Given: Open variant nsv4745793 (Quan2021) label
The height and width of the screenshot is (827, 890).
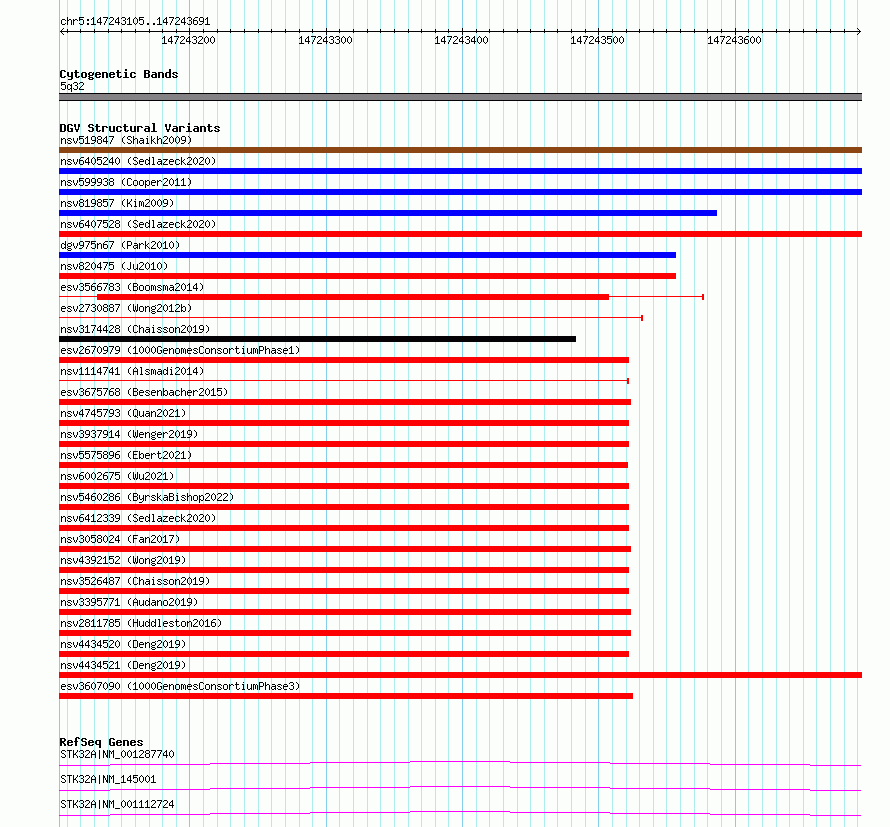Looking at the screenshot, I should 123,413.
